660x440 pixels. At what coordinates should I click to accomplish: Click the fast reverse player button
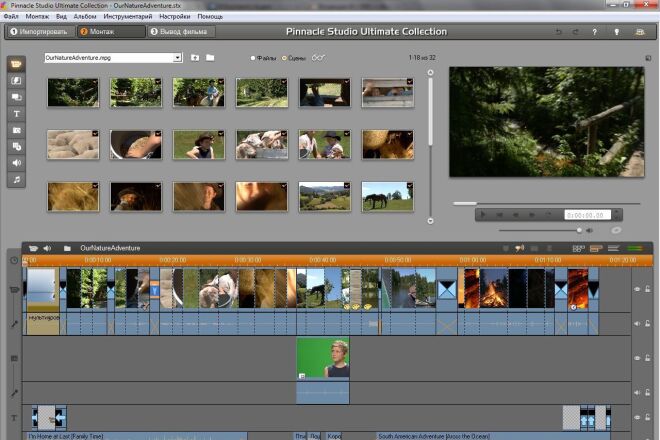click(x=516, y=215)
